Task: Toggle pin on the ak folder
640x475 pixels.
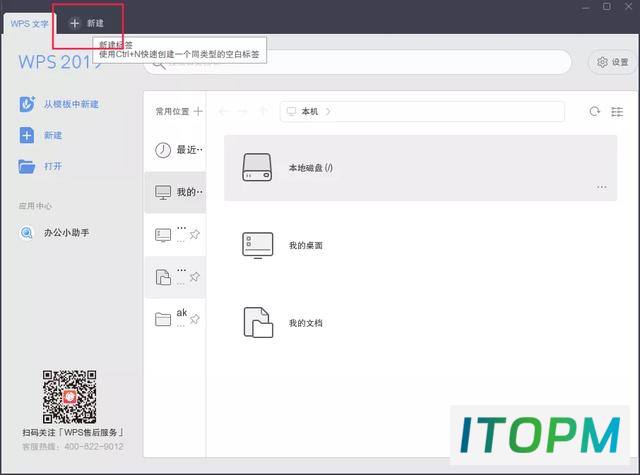Action: tap(195, 319)
